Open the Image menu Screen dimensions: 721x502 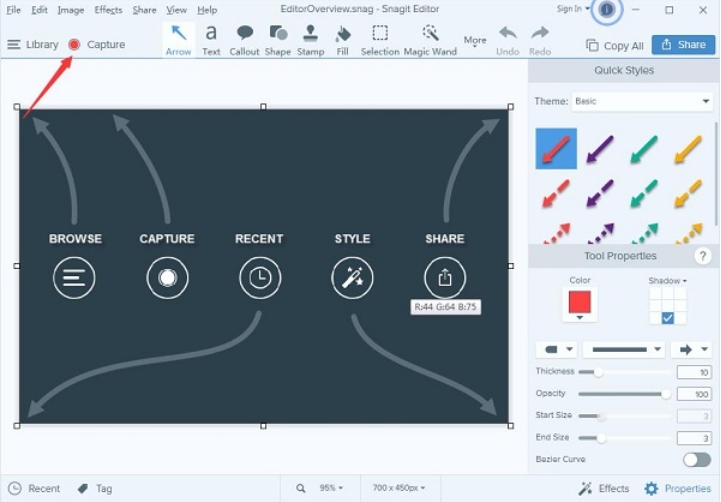tap(70, 10)
